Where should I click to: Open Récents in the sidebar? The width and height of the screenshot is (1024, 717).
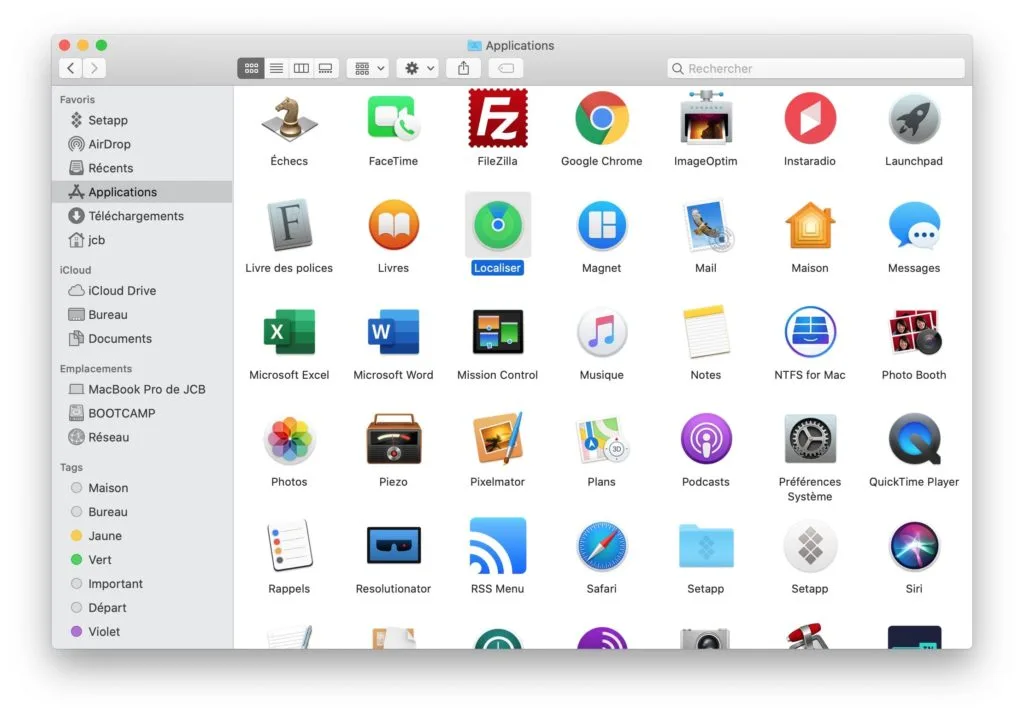142,168
